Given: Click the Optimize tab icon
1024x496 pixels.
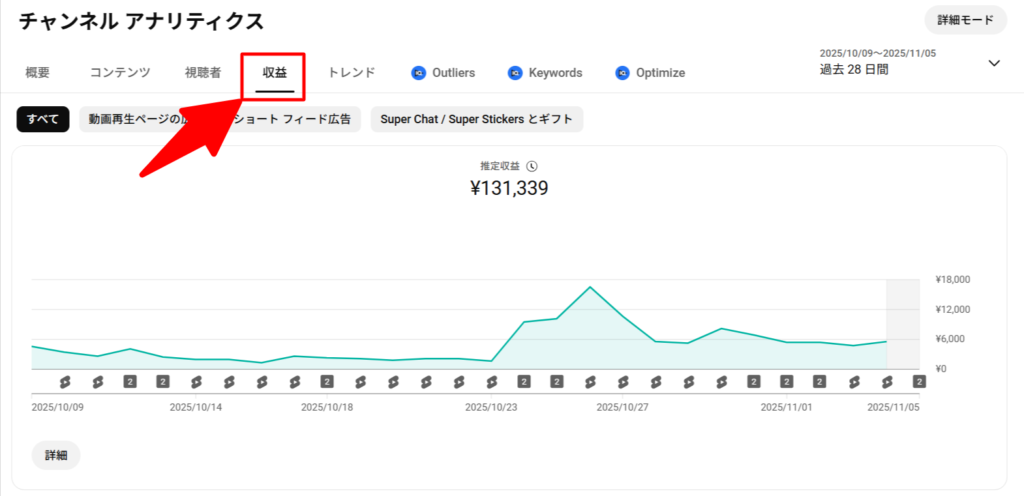Looking at the screenshot, I should point(622,73).
